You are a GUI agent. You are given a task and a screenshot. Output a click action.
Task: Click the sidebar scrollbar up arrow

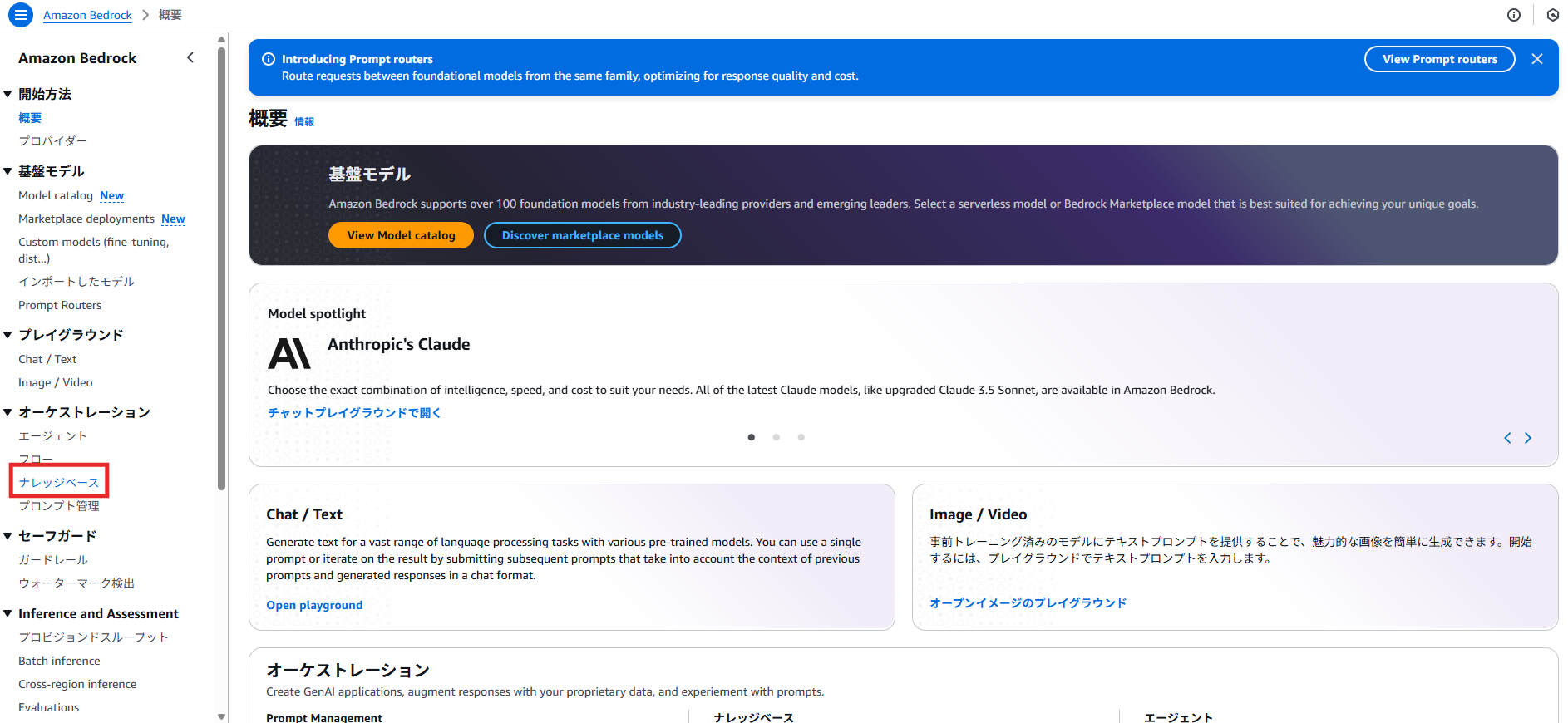(221, 40)
